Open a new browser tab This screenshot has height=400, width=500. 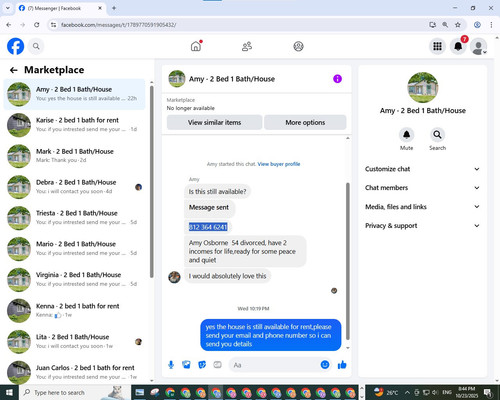click(x=114, y=8)
